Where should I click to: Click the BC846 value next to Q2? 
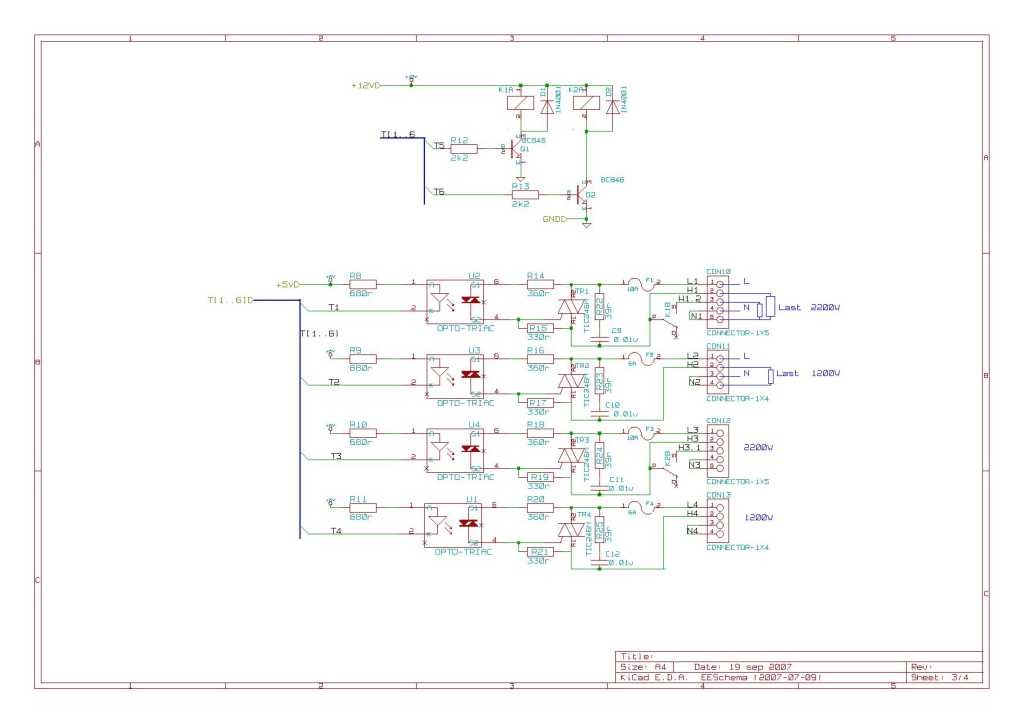pos(612,180)
